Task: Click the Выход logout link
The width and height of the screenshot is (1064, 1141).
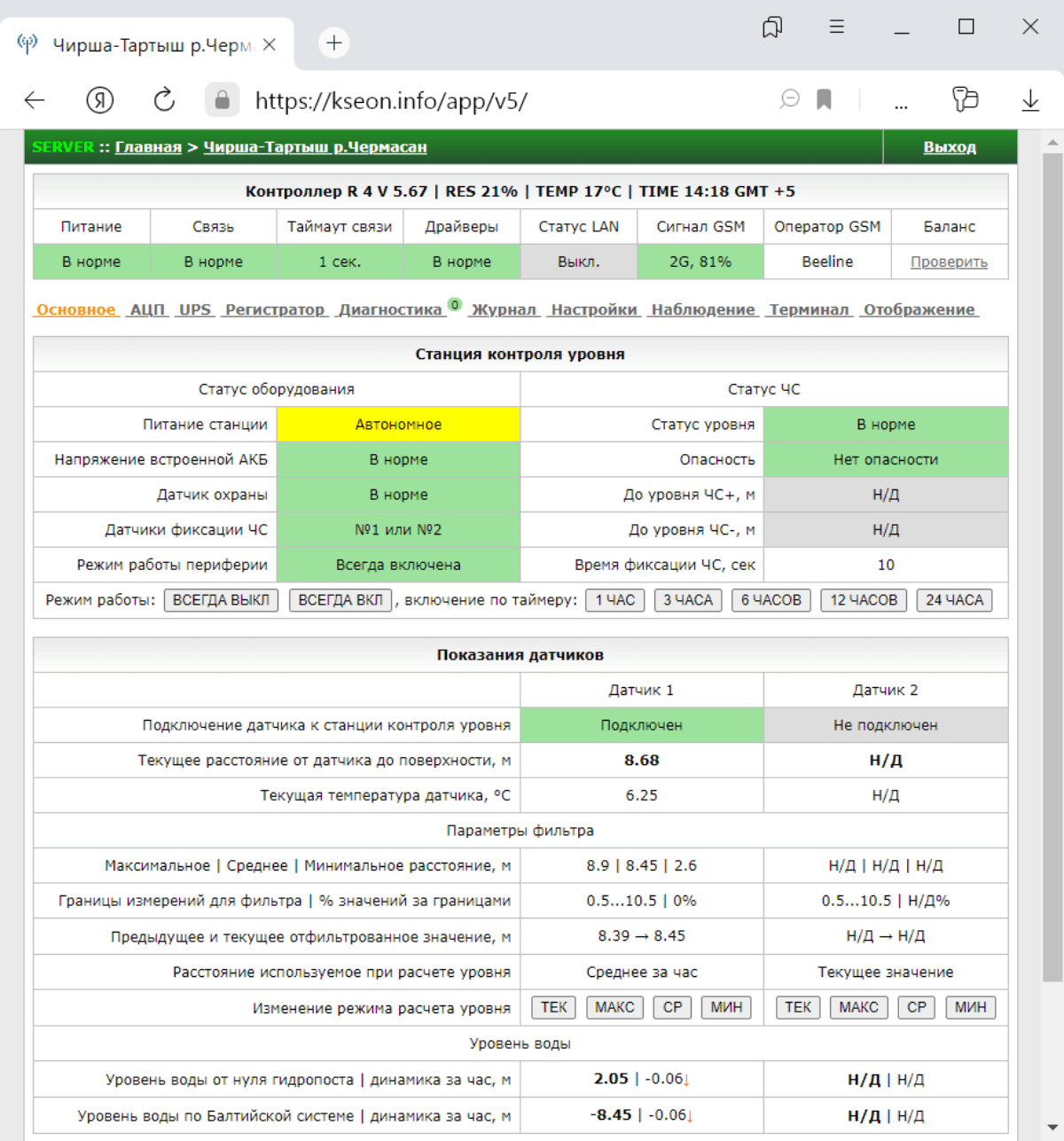Action: (950, 147)
